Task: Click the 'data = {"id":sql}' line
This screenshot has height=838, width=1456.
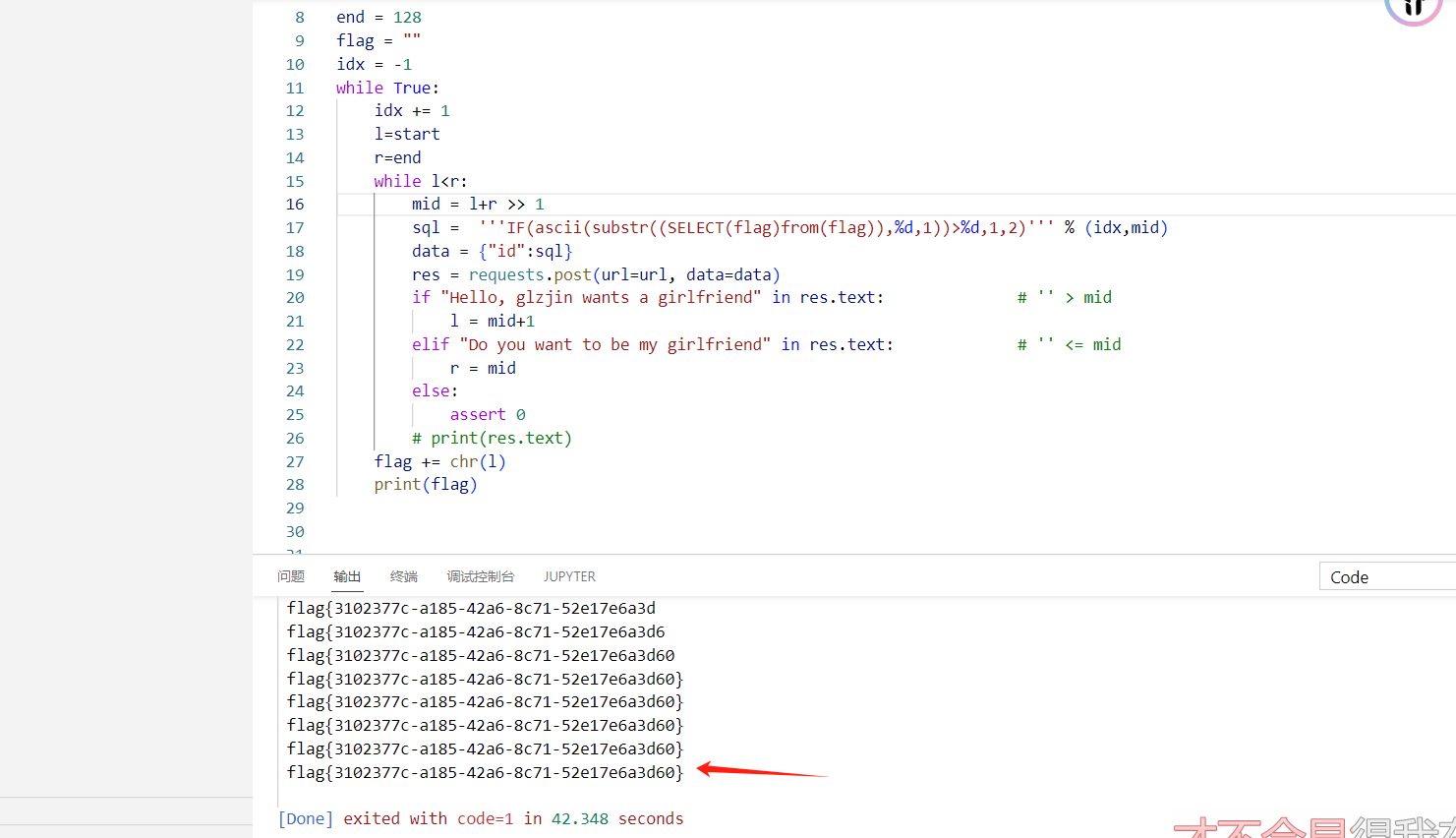Action: click(x=492, y=252)
